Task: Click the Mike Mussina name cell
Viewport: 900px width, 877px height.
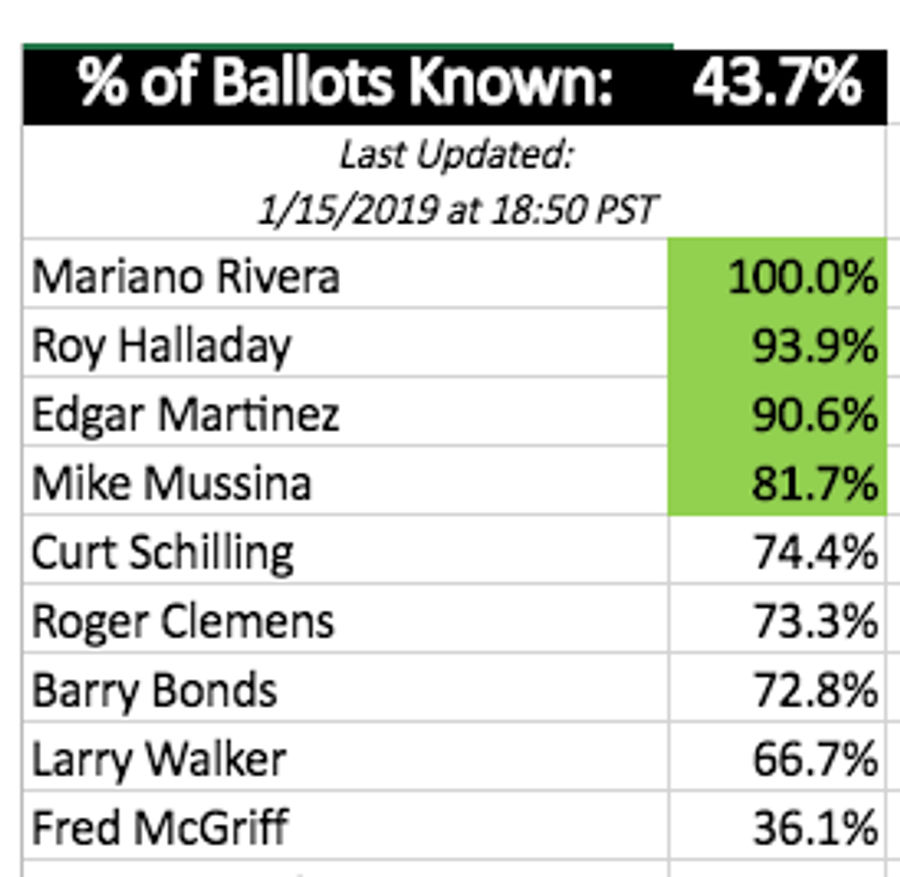Action: pos(346,480)
